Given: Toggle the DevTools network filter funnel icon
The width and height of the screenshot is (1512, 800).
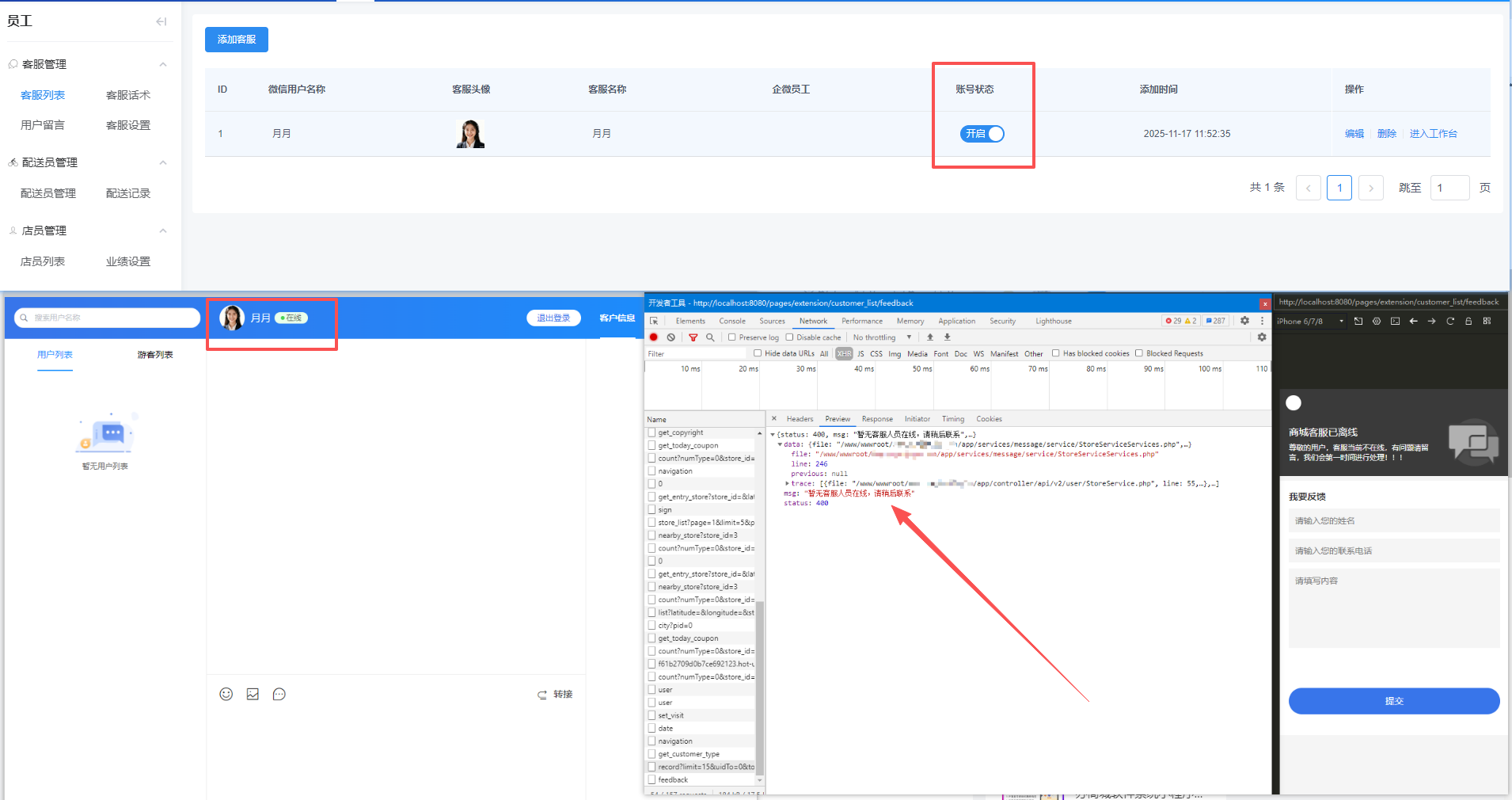Looking at the screenshot, I should click(693, 337).
